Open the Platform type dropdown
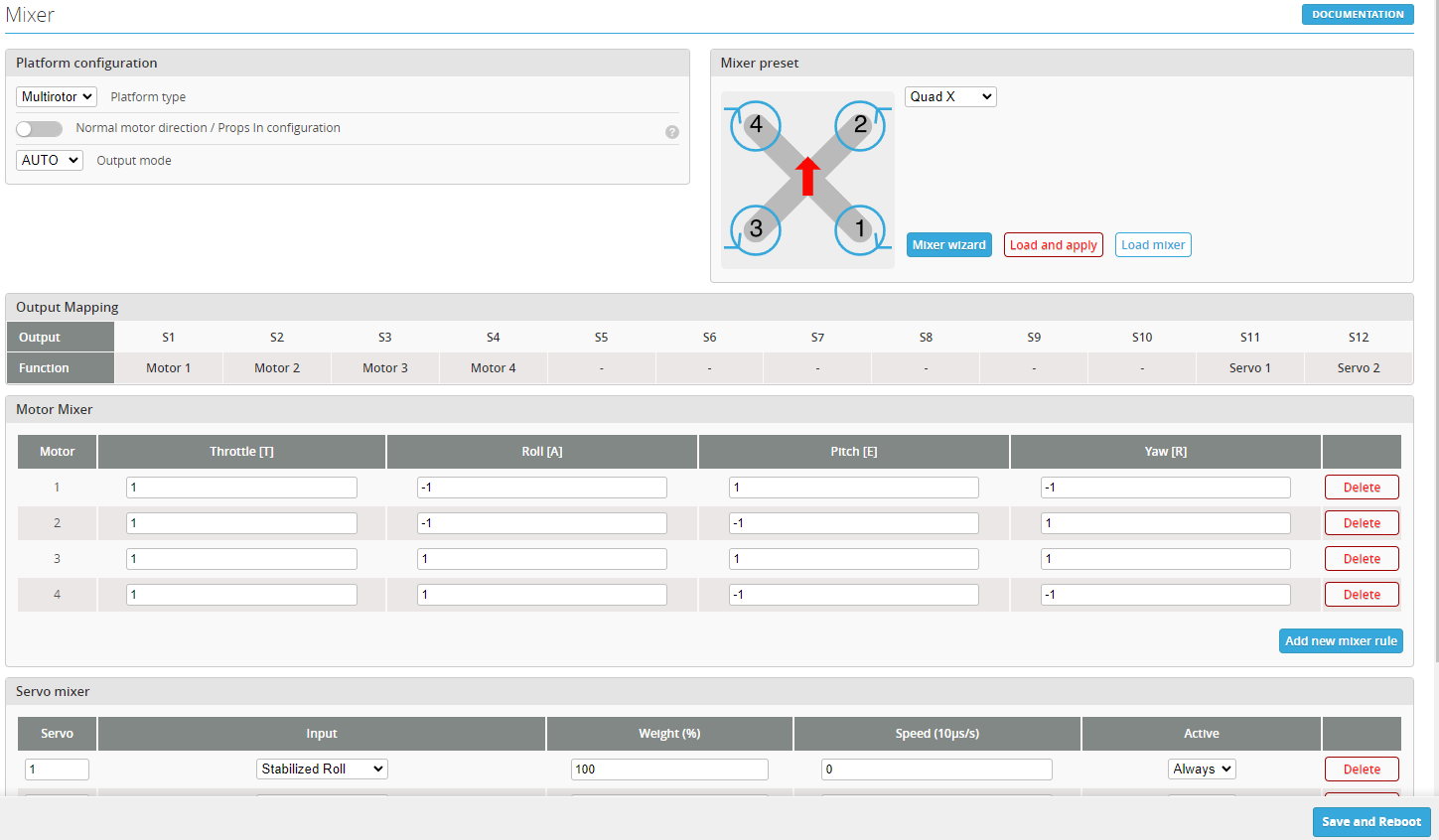1439x840 pixels. tap(56, 96)
